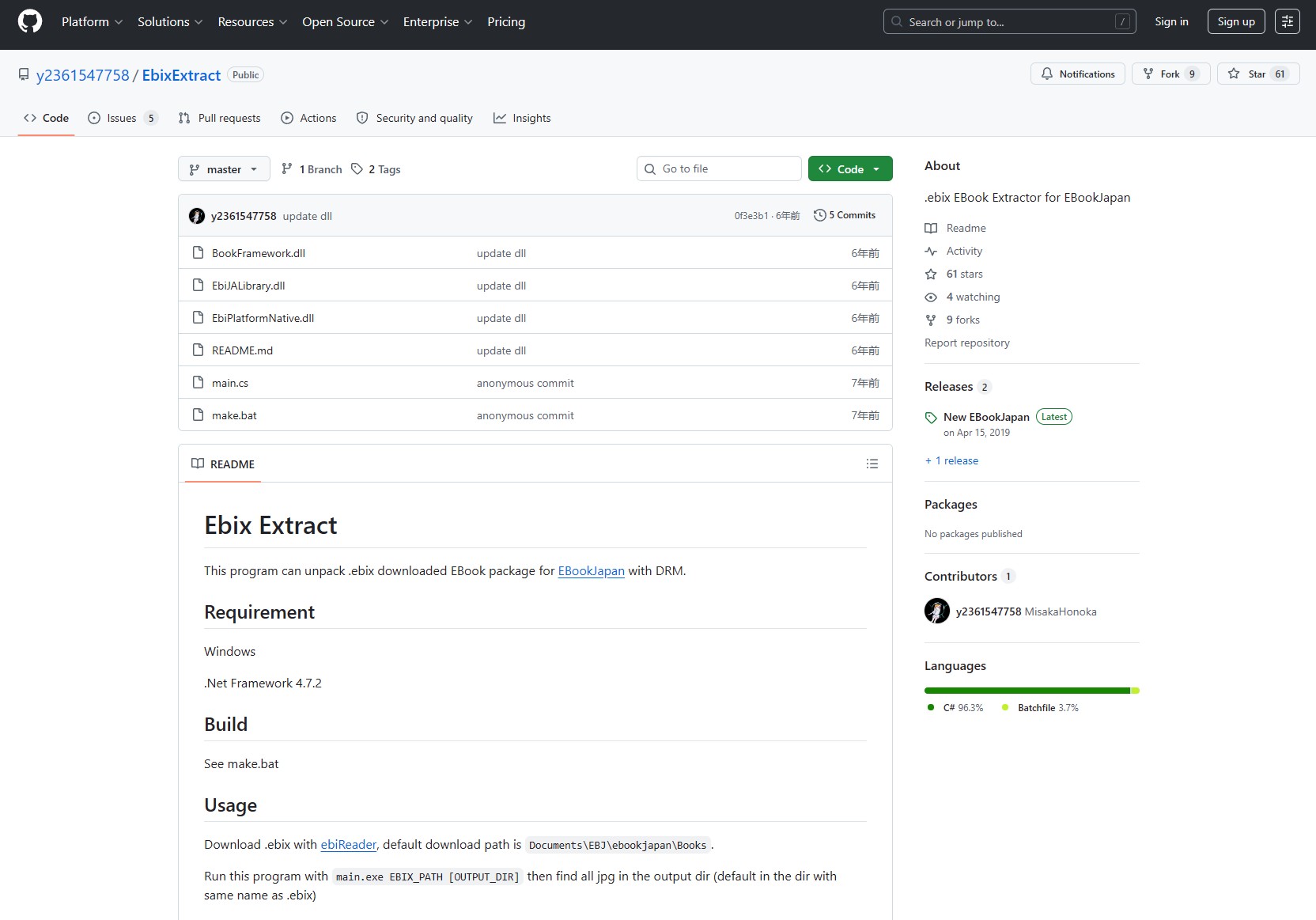Viewport: 1316px width, 920px height.
Task: Open the Insights tab
Action: click(x=522, y=118)
